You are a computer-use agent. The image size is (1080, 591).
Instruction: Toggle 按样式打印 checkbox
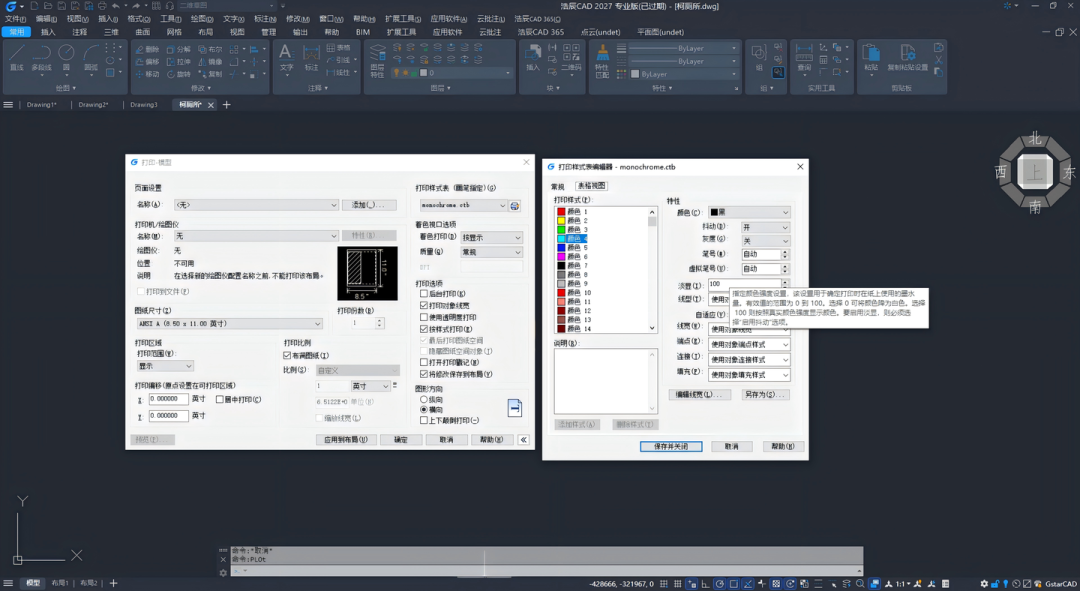pyautogui.click(x=424, y=329)
